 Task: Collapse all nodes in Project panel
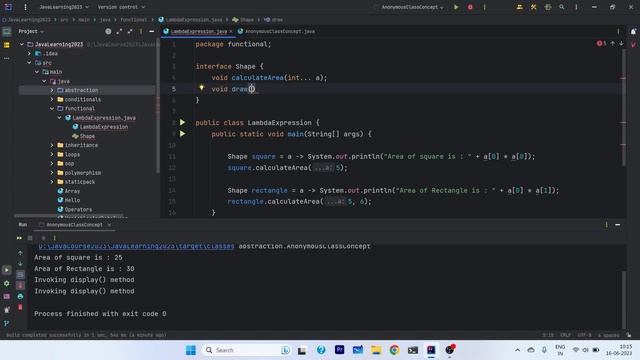(130, 31)
